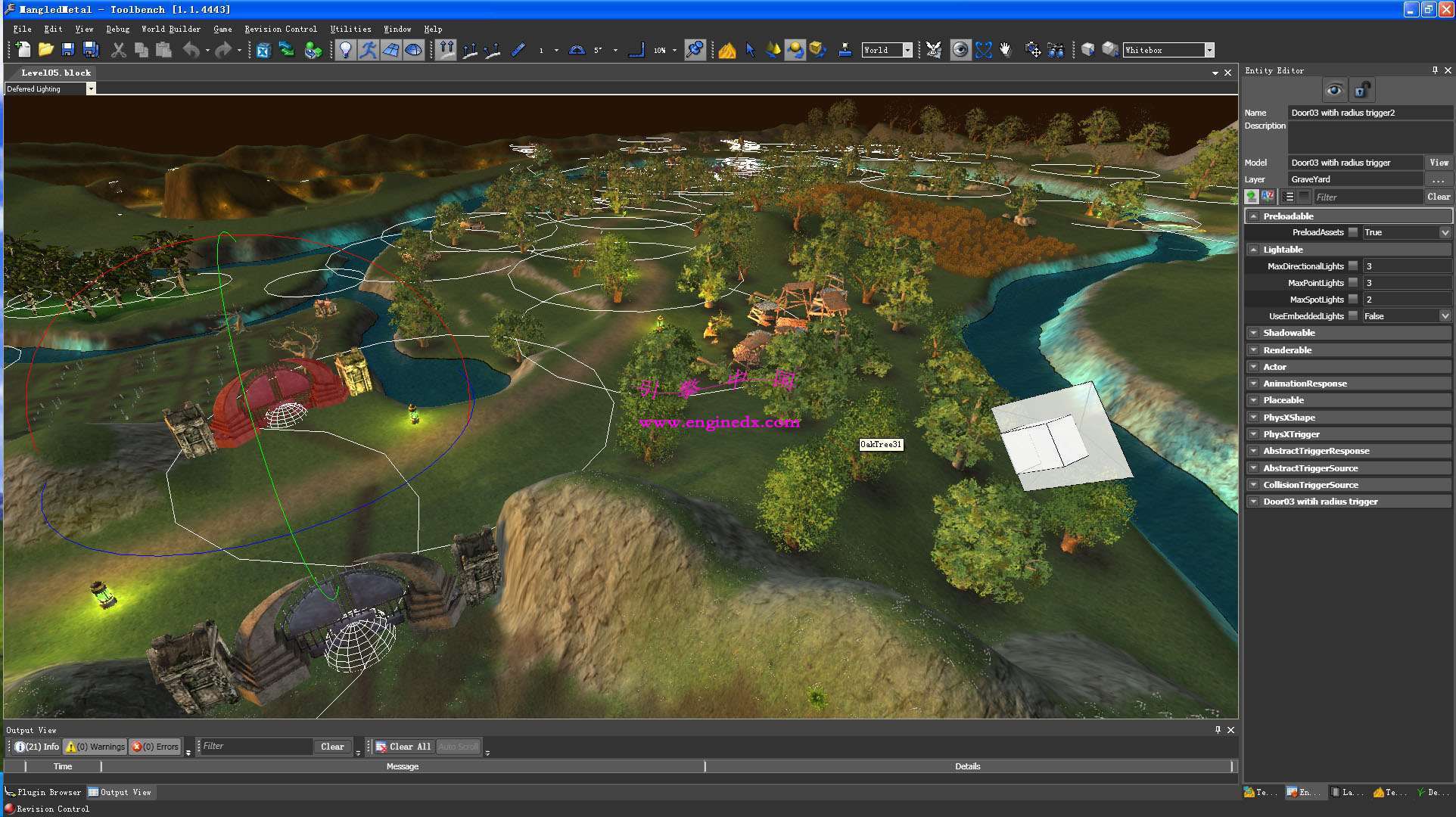1456x817 pixels.
Task: Toggle the (0) Warnings output filter
Action: (x=95, y=747)
